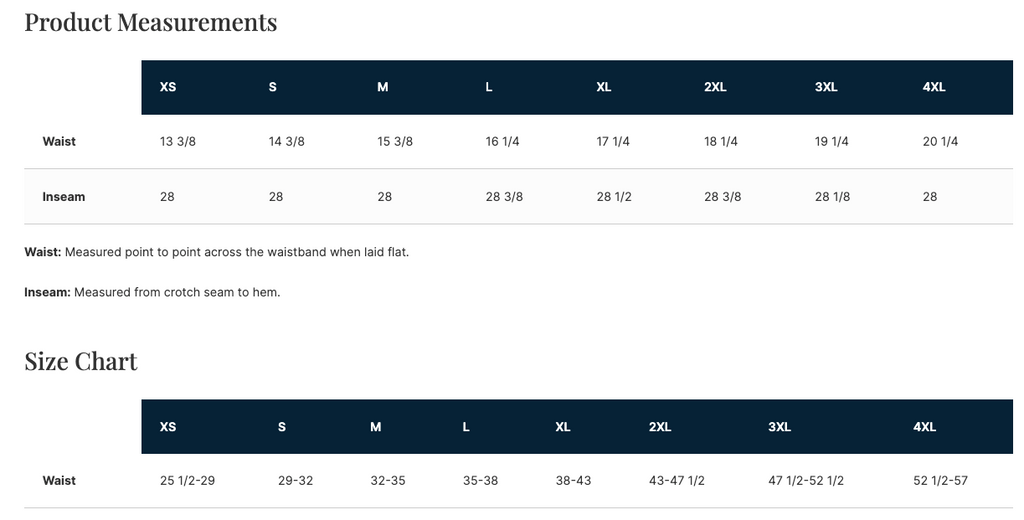The height and width of the screenshot is (520, 1024).
Task: Click the 28 1/2 inseam value
Action: (x=614, y=197)
